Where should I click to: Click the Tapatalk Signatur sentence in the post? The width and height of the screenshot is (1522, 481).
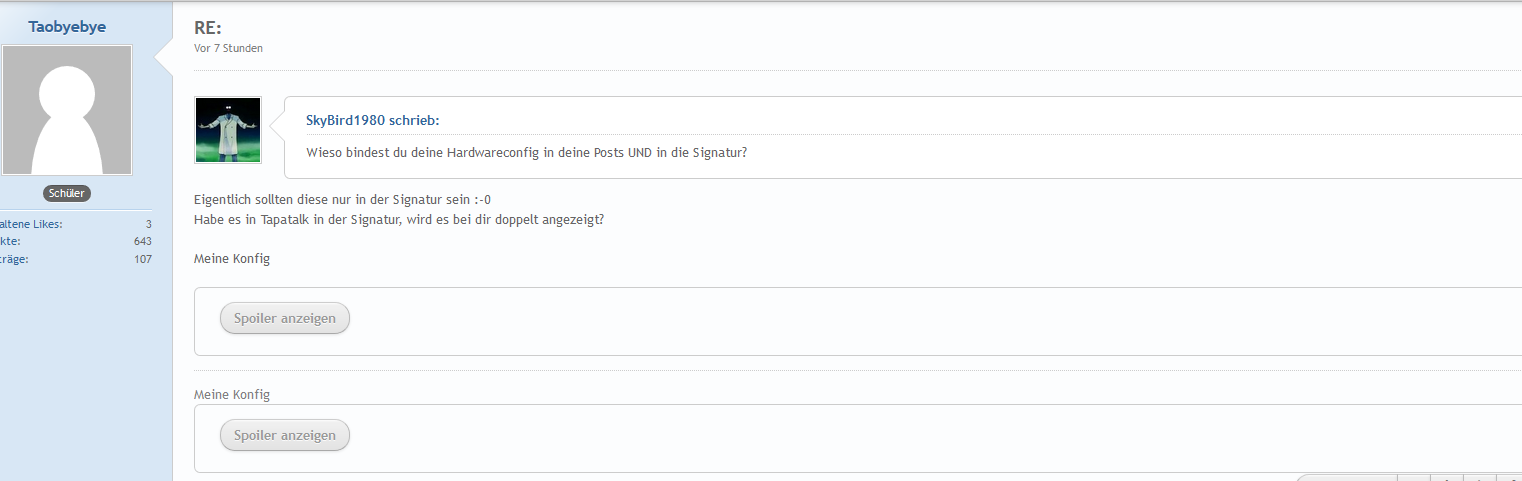coord(398,219)
